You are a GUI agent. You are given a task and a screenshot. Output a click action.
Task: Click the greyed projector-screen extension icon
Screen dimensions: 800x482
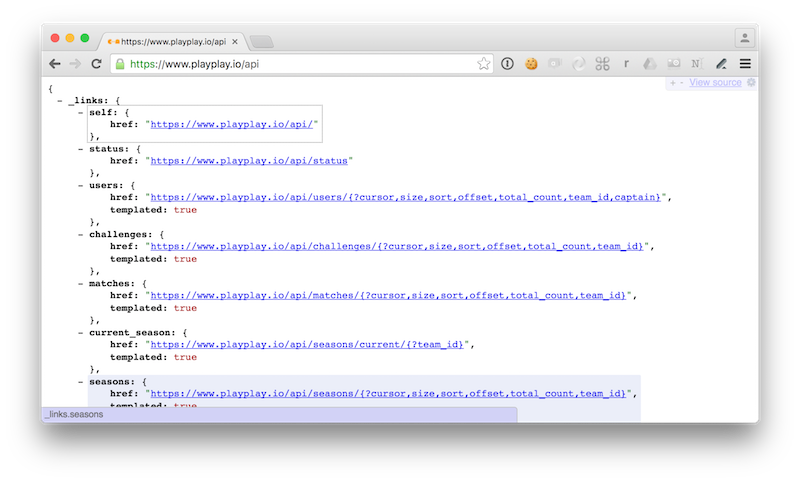(555, 63)
